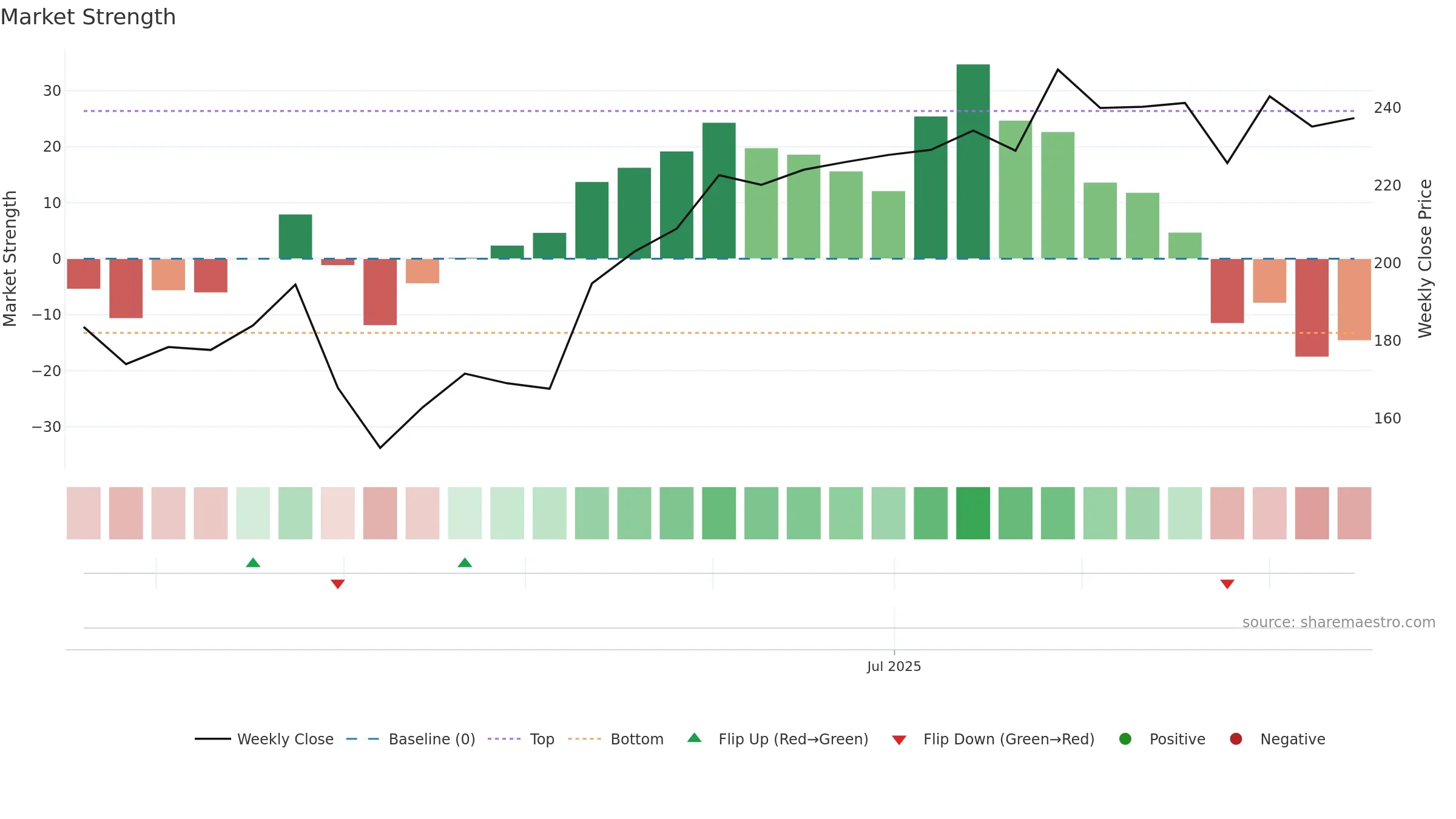Click the 'Market Strength' chart title at top
This screenshot has height=819, width=1456.
click(x=89, y=17)
